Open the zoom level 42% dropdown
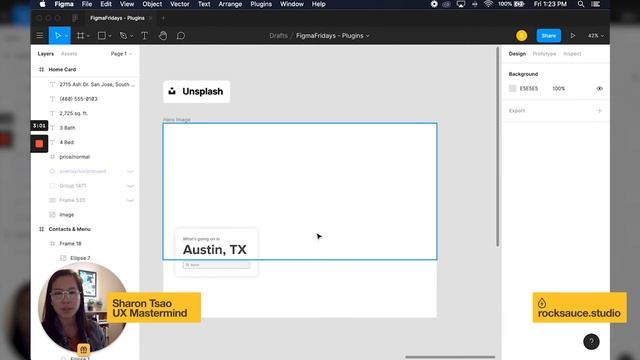 (x=596, y=36)
